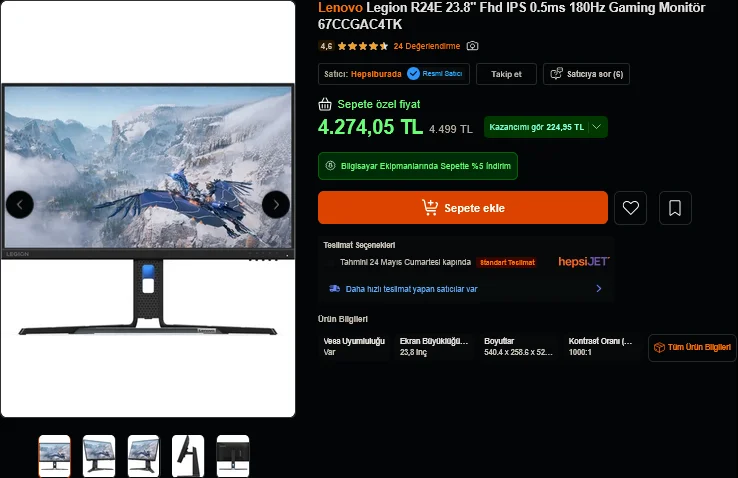Open review photos via camera icon

coord(472,46)
